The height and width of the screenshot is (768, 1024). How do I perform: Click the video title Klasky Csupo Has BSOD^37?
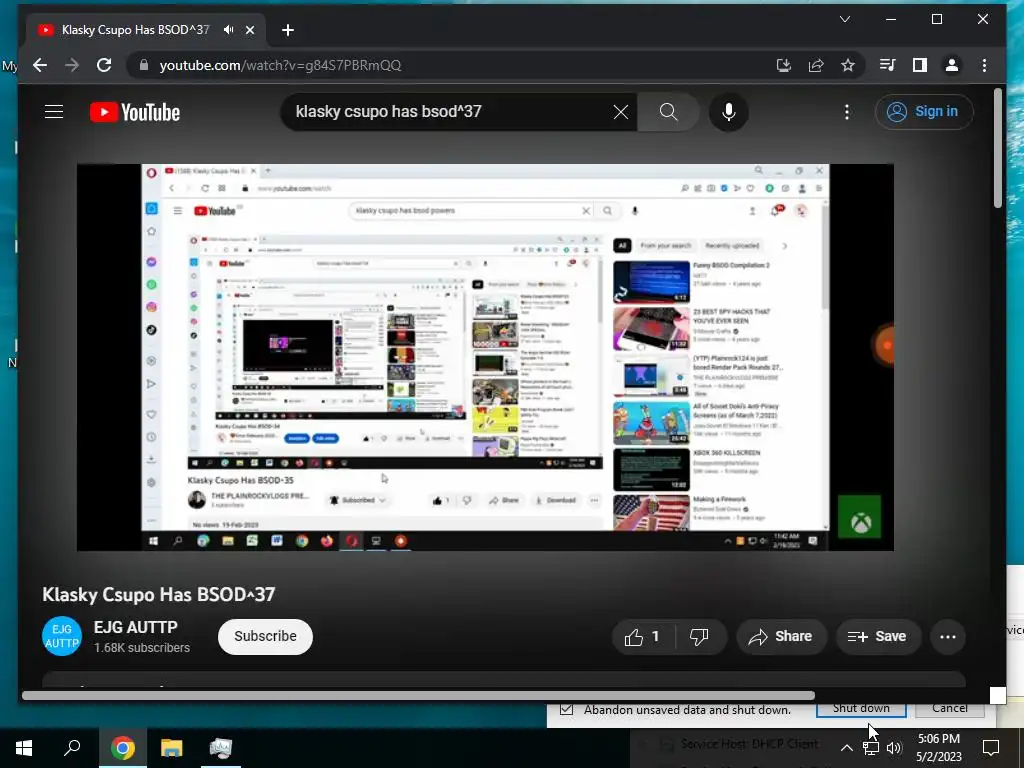coord(159,594)
